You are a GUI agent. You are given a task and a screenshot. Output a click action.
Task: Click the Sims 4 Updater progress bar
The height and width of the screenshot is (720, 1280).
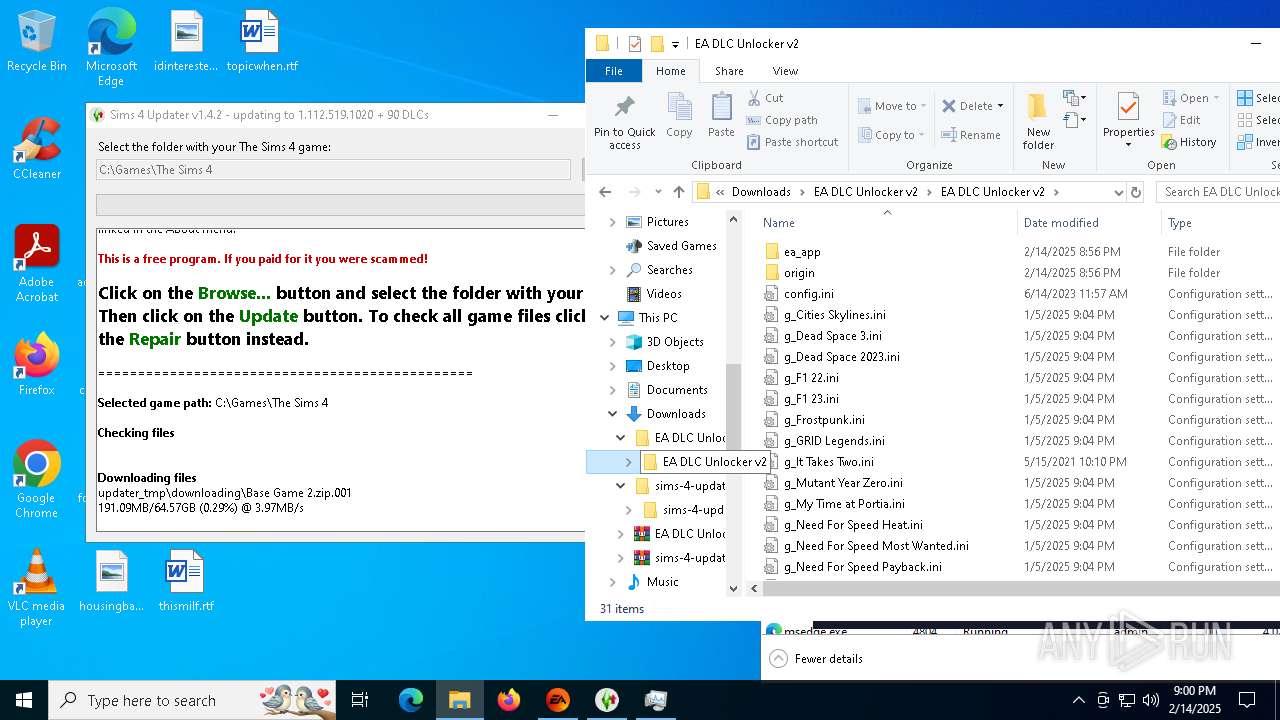(340, 204)
